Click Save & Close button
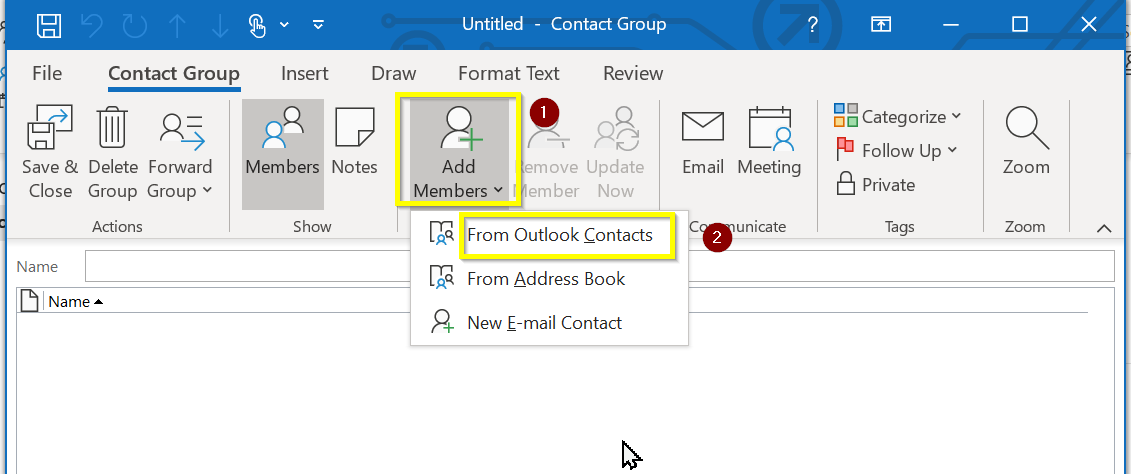This screenshot has width=1131, height=474. (50, 153)
